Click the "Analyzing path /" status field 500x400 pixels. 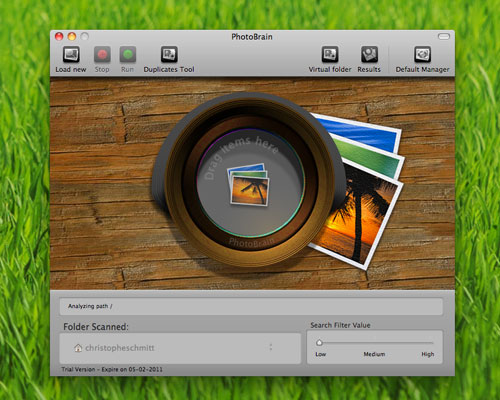pyautogui.click(x=251, y=306)
